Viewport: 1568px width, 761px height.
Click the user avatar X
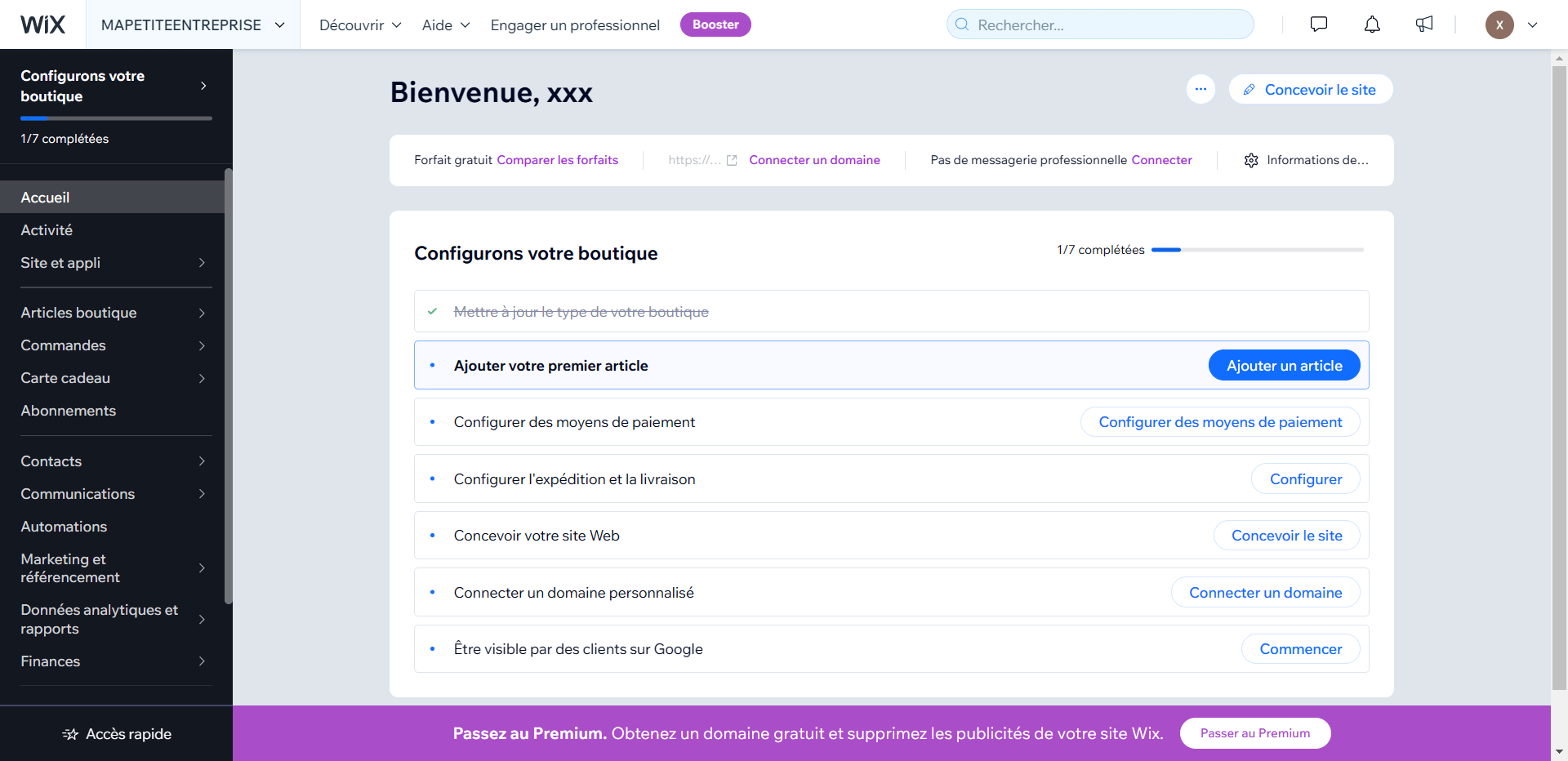pos(1499,24)
